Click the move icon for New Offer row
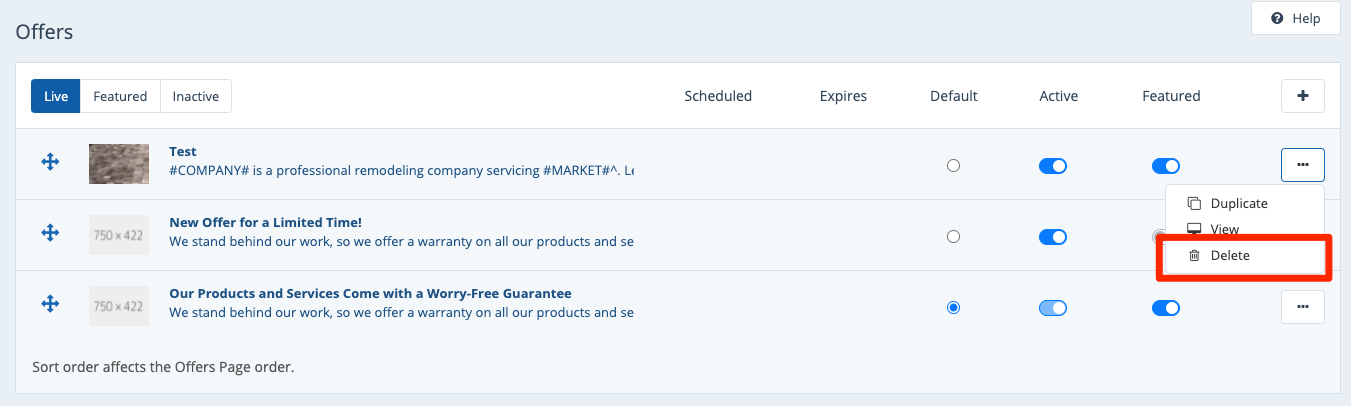Screen dimensions: 1351x406 point(50,233)
